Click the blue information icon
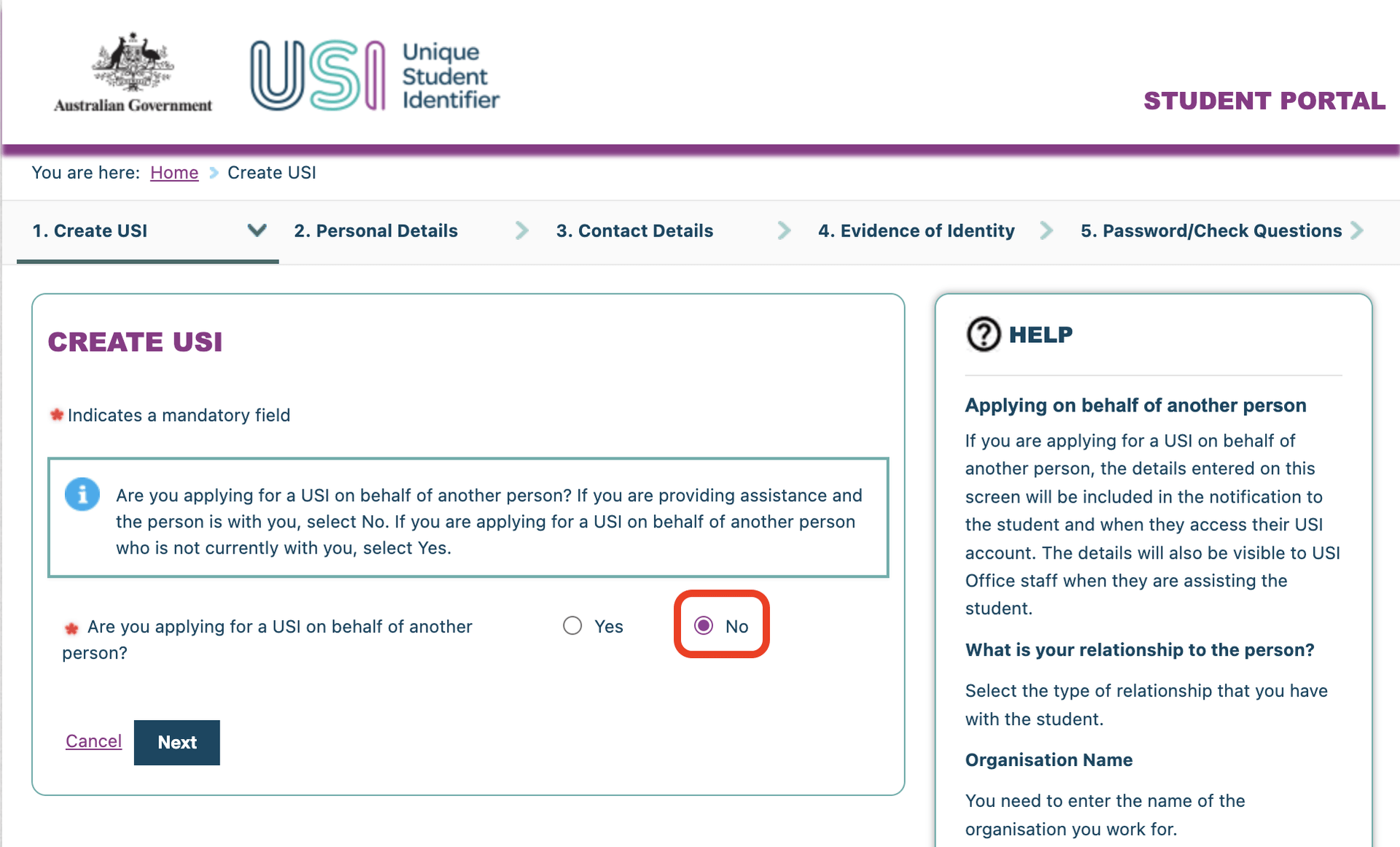This screenshot has width=1400, height=847. 82,495
